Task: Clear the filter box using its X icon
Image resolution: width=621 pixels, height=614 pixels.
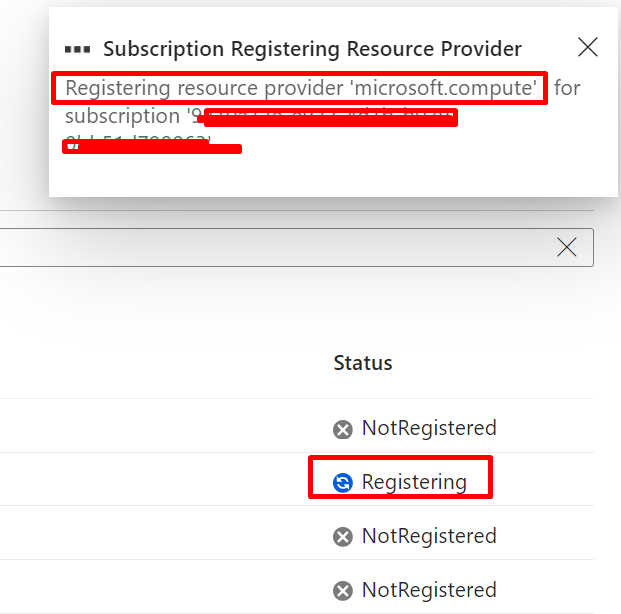Action: (x=566, y=247)
